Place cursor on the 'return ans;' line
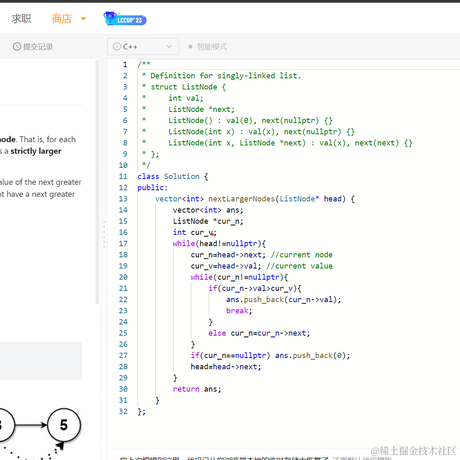This screenshot has height=460, width=460. [x=197, y=389]
